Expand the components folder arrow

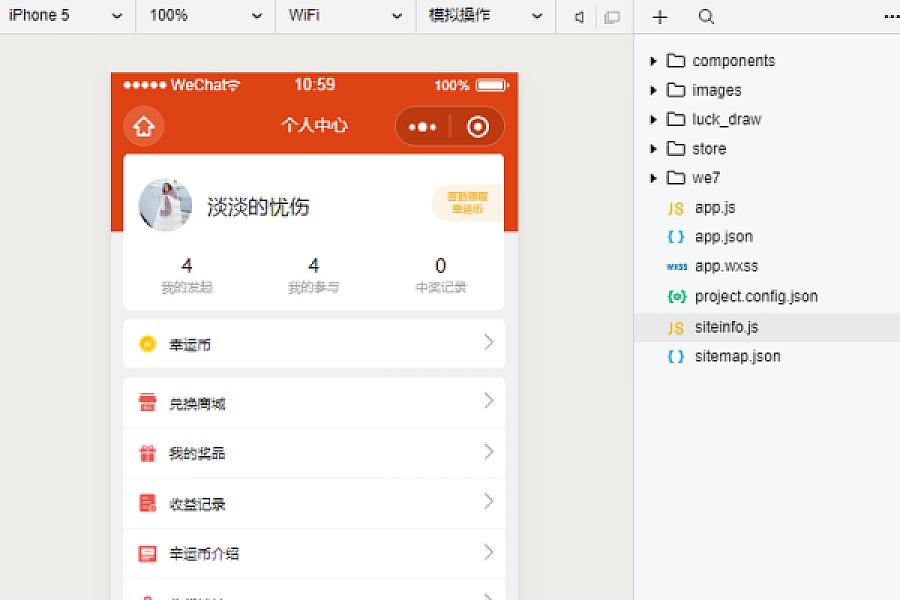653,61
